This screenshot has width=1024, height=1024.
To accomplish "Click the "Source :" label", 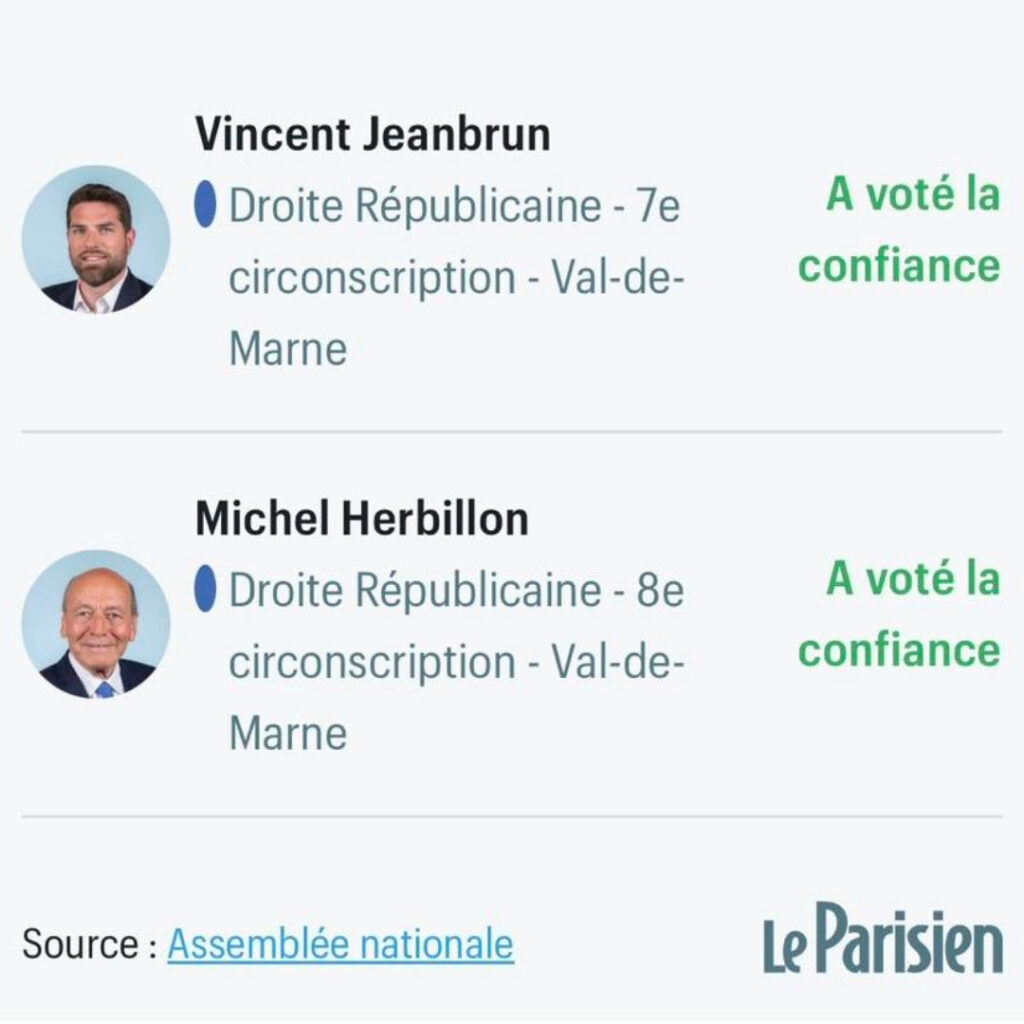I will pyautogui.click(x=90, y=944).
